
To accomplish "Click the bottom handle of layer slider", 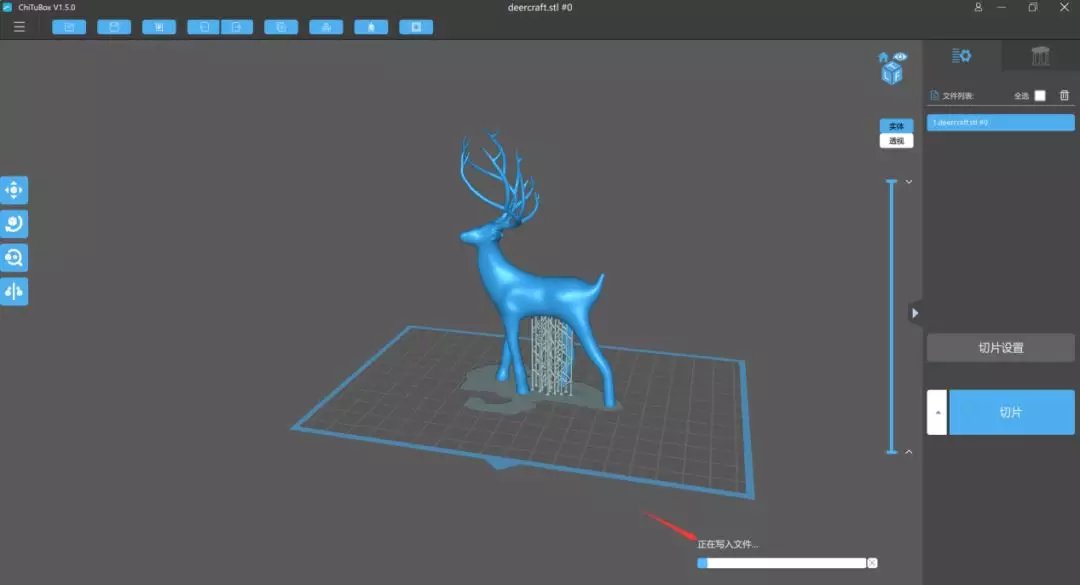I will tap(891, 452).
